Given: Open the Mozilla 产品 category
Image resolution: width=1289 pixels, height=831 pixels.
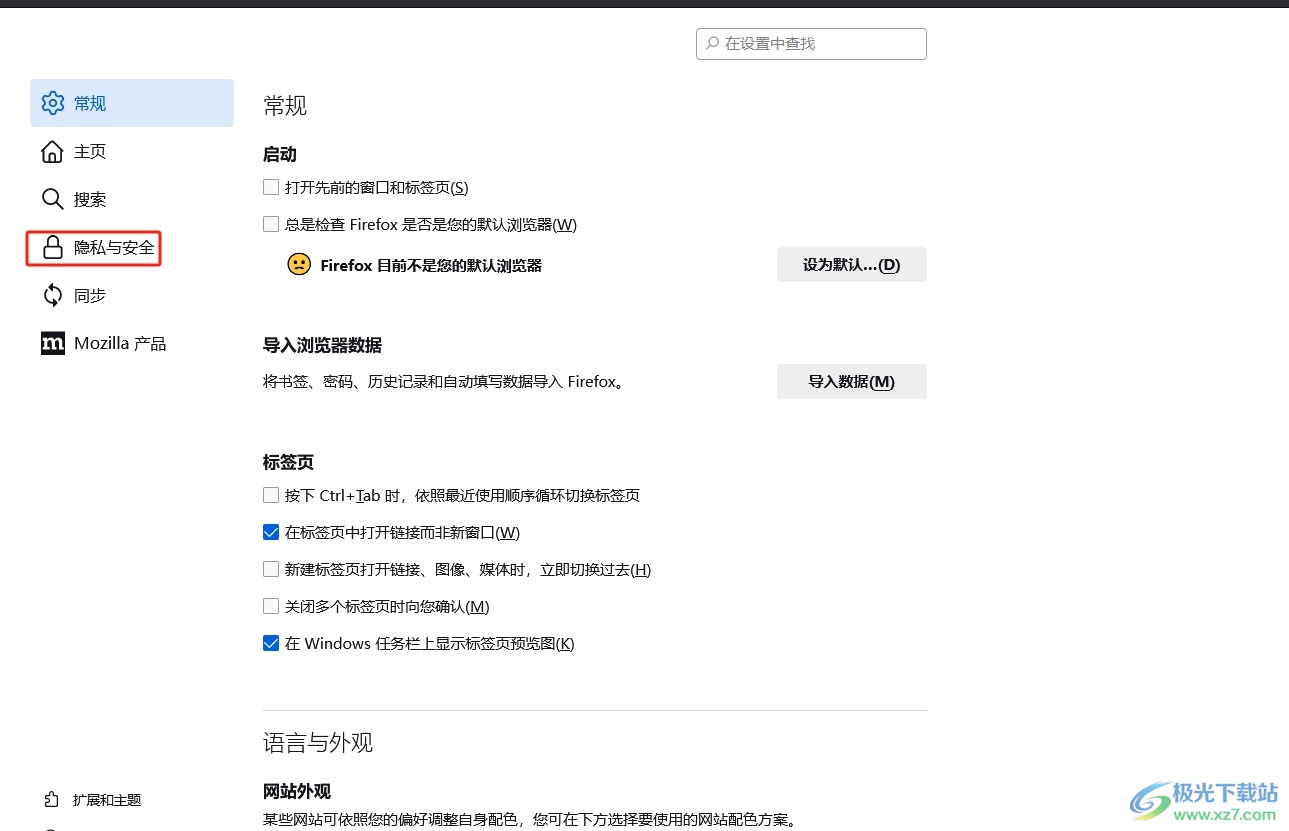Looking at the screenshot, I should (x=132, y=343).
